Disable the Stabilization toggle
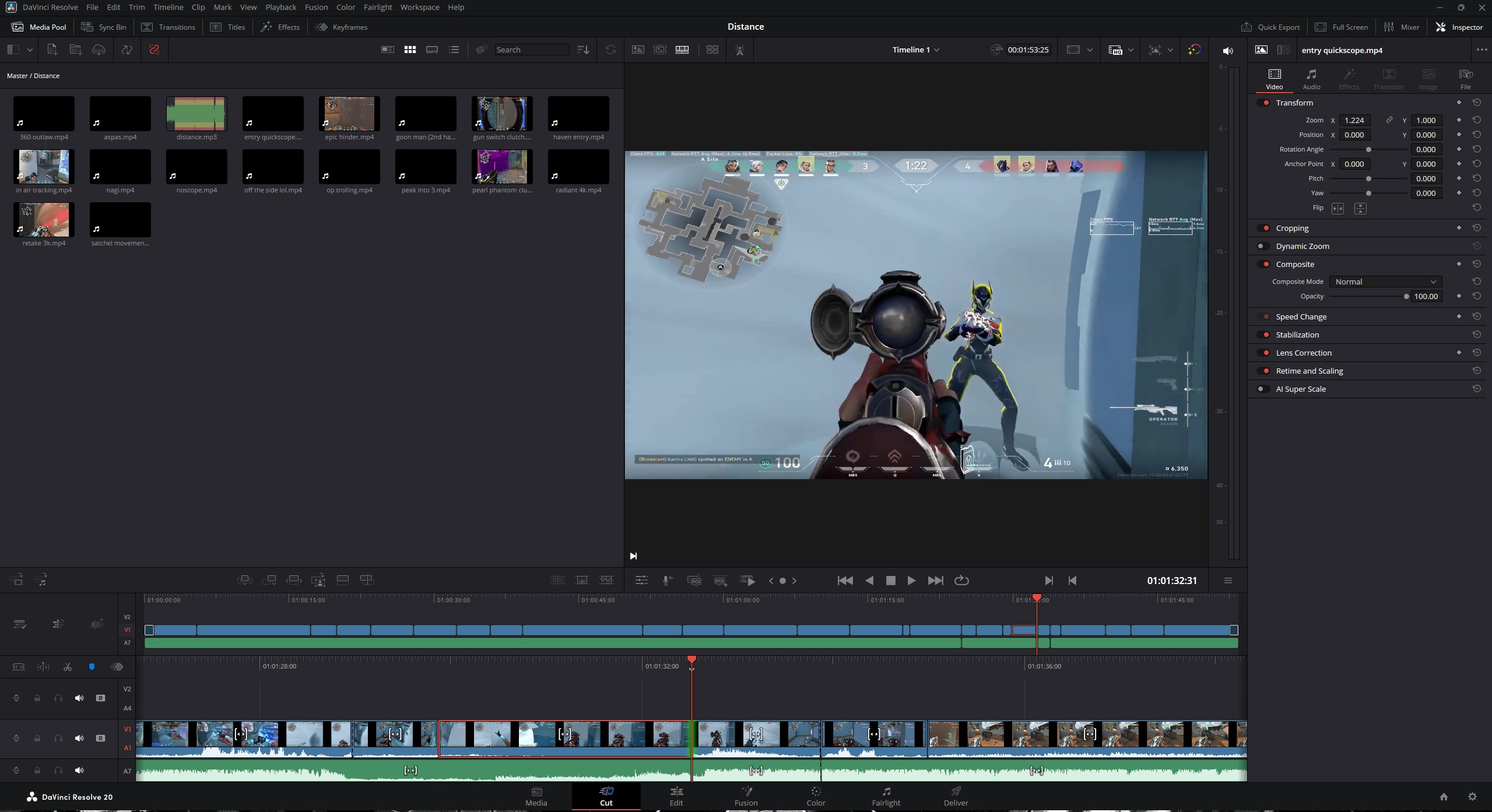1492x812 pixels. (1265, 335)
